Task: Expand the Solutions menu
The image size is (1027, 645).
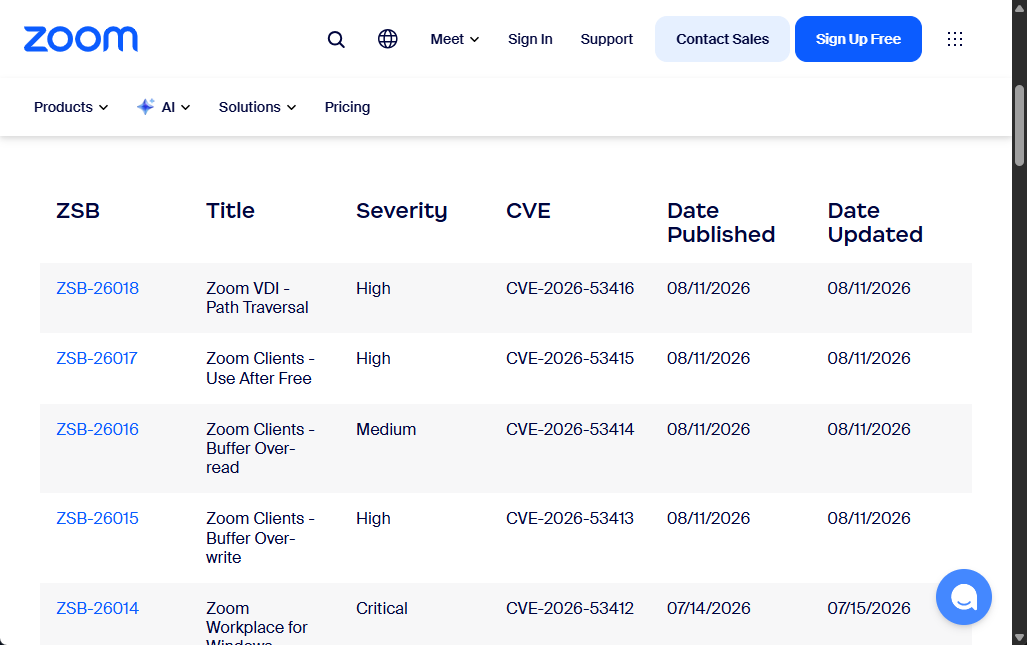Action: coord(257,107)
